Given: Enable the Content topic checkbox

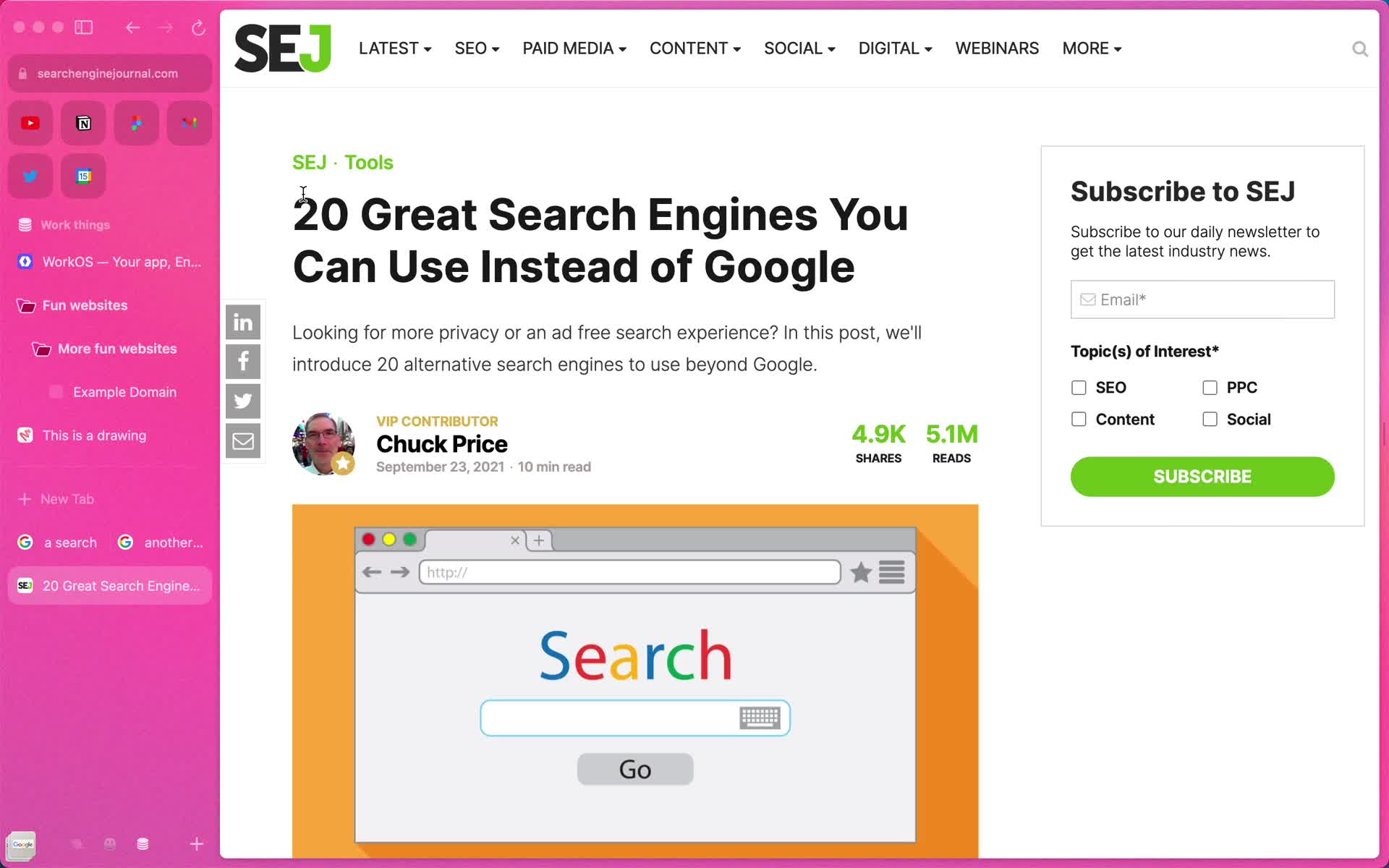Looking at the screenshot, I should pos(1078,419).
